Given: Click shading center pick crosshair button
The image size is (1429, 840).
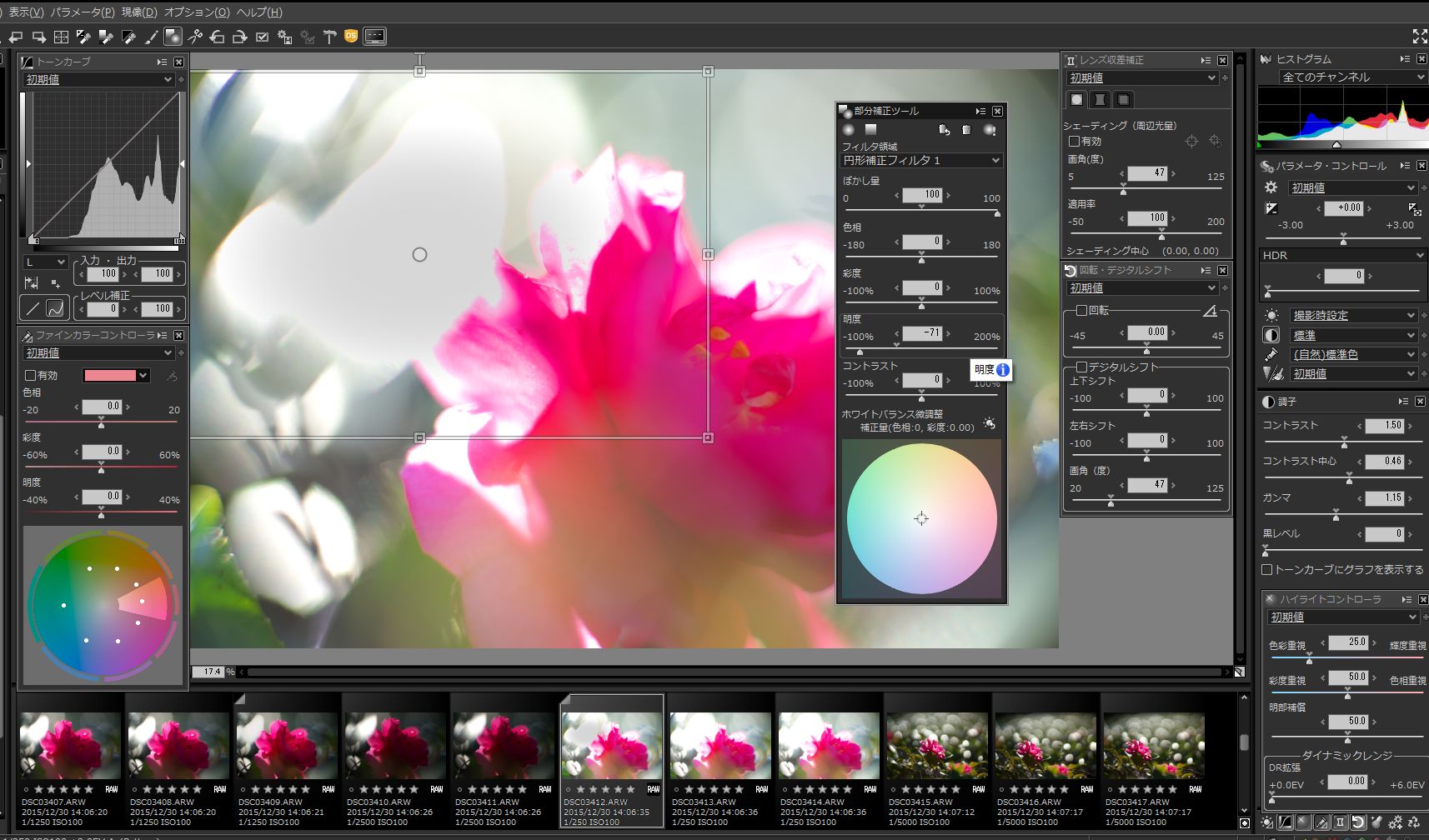Looking at the screenshot, I should [1191, 142].
